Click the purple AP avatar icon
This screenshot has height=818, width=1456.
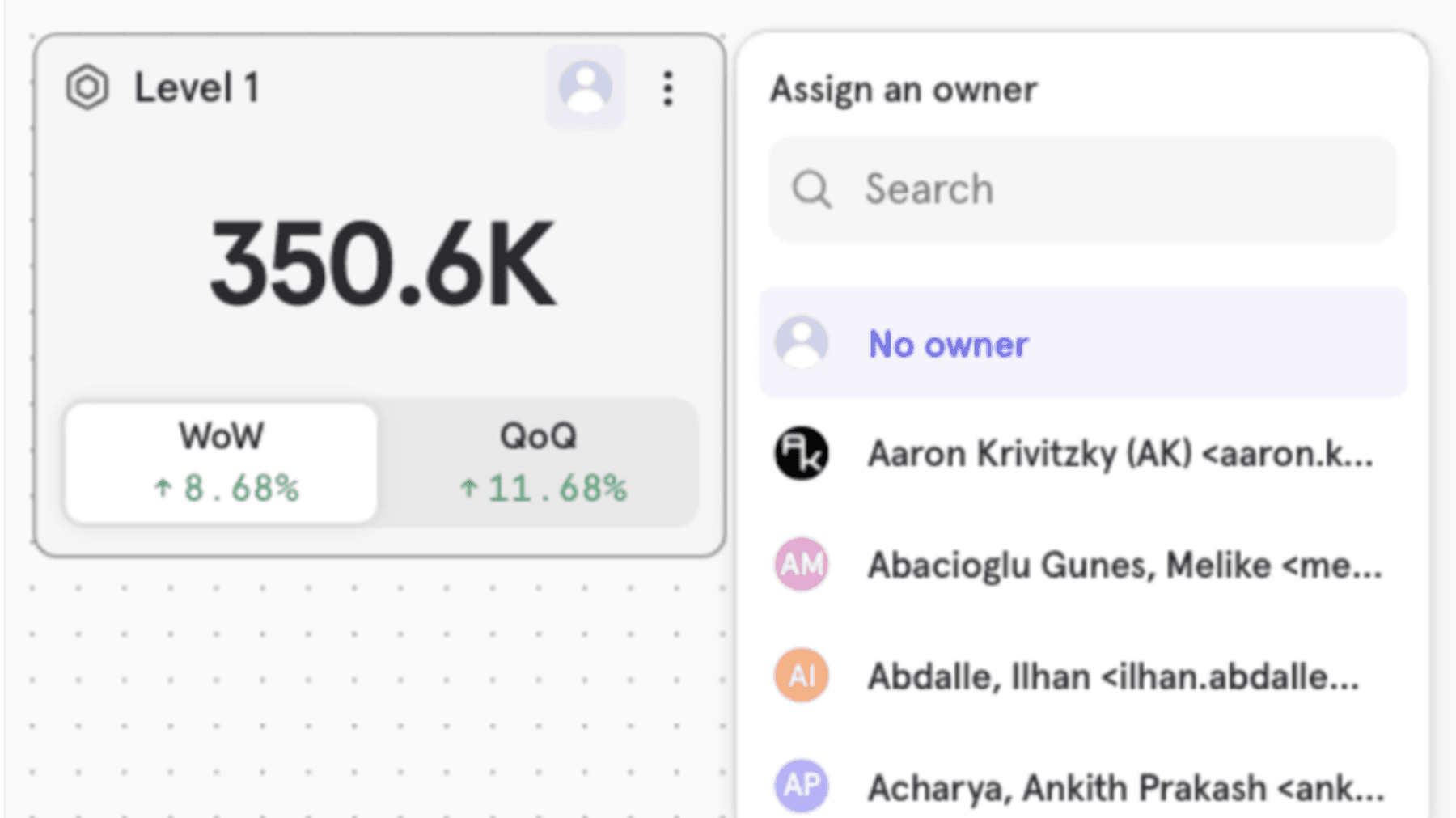point(802,786)
